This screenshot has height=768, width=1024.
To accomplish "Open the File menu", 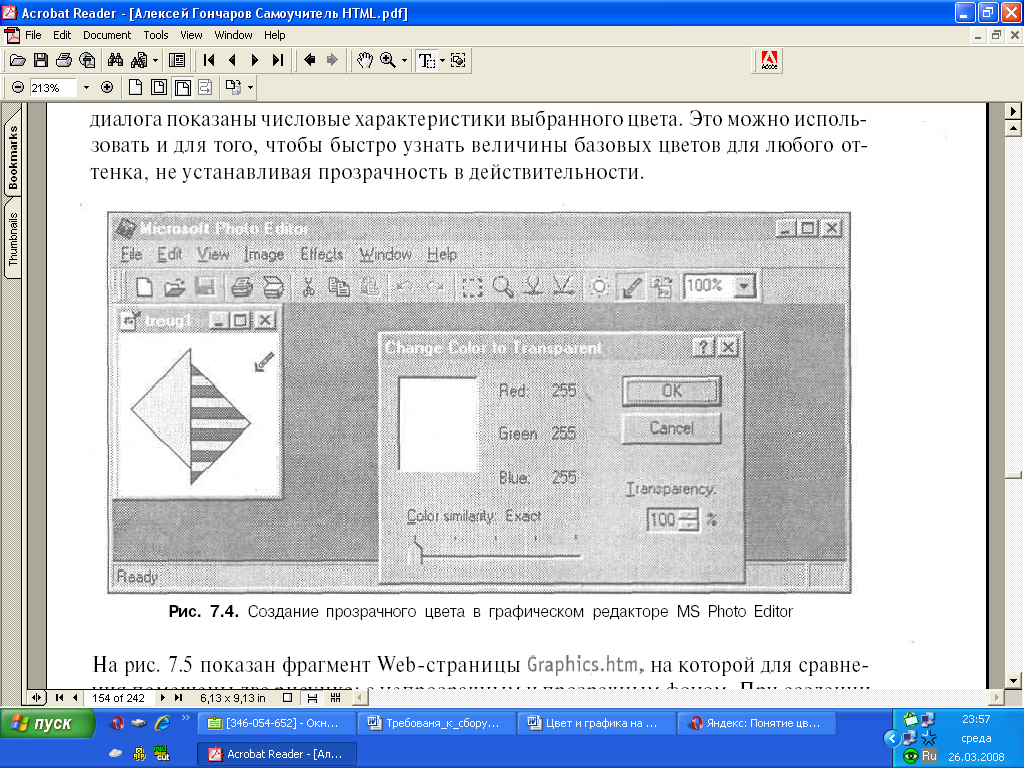I will [x=33, y=35].
